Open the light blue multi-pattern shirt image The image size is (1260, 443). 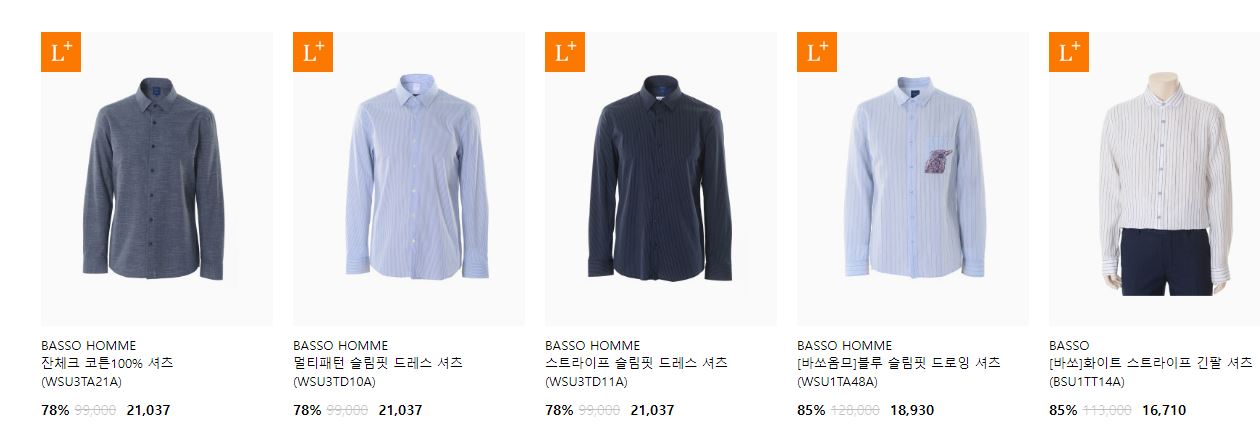click(409, 179)
